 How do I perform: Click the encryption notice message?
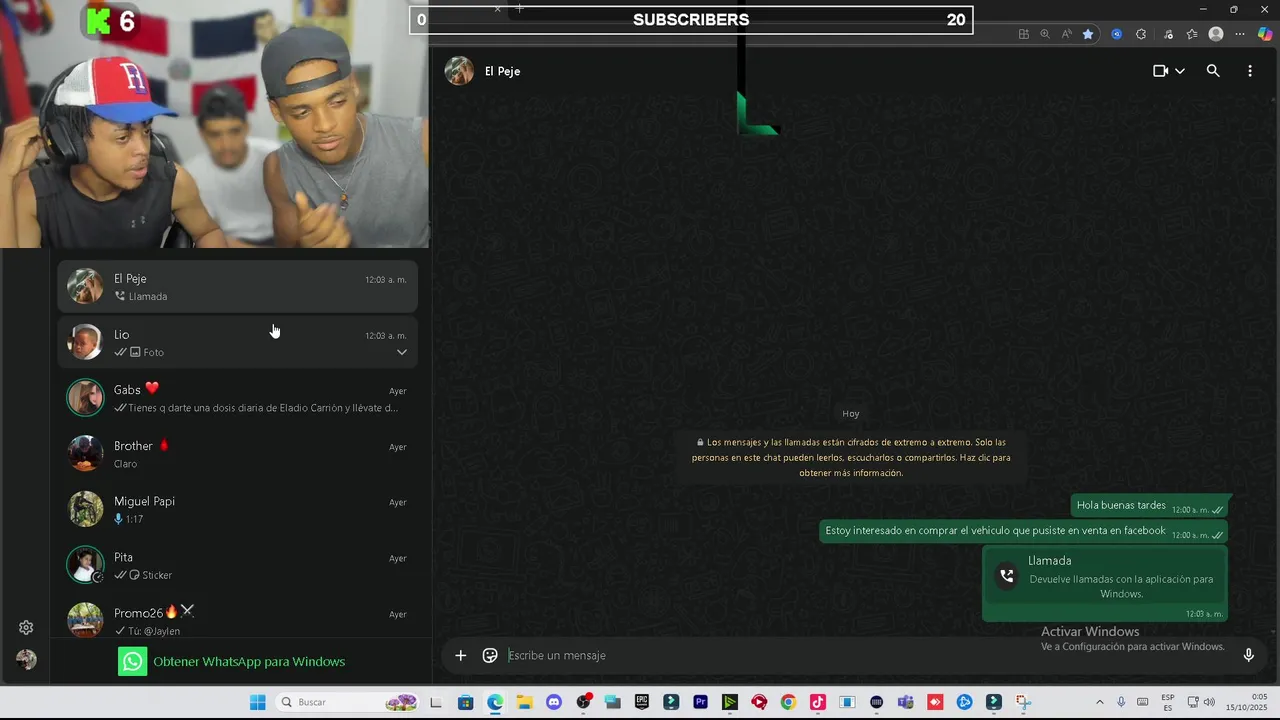tap(851, 457)
